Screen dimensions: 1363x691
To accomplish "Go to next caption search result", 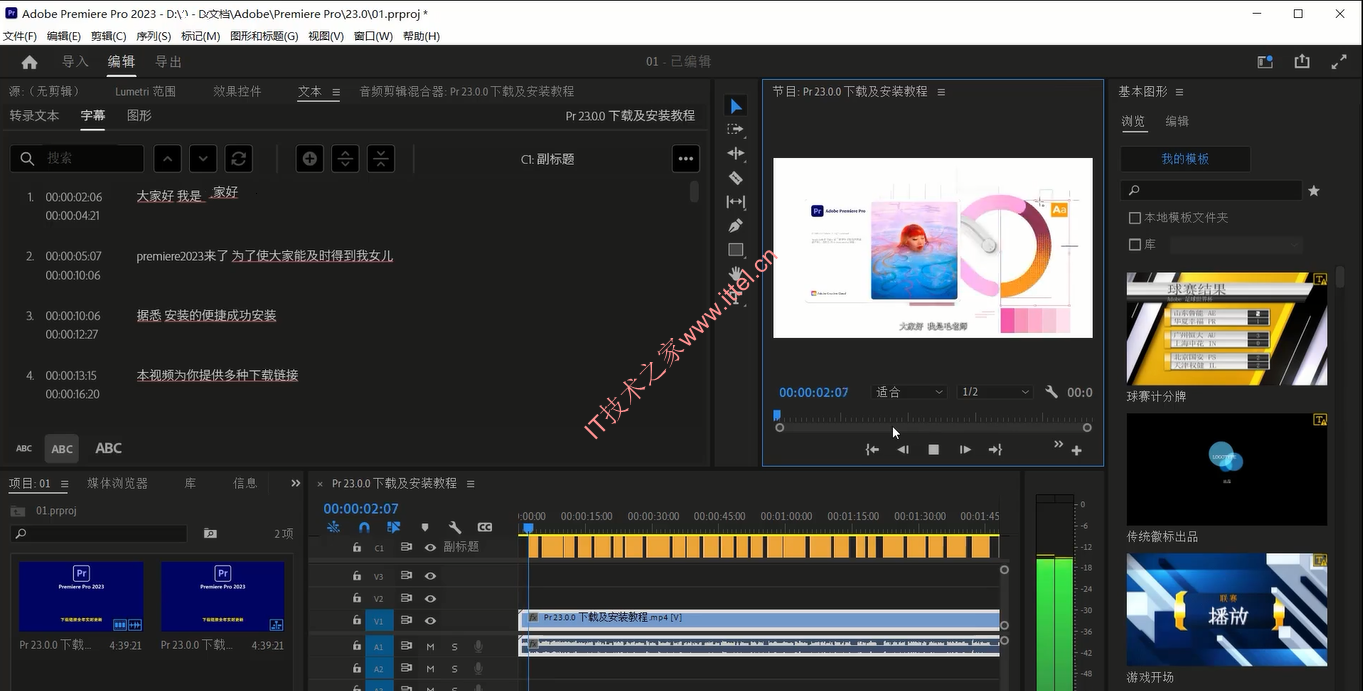I will [203, 158].
